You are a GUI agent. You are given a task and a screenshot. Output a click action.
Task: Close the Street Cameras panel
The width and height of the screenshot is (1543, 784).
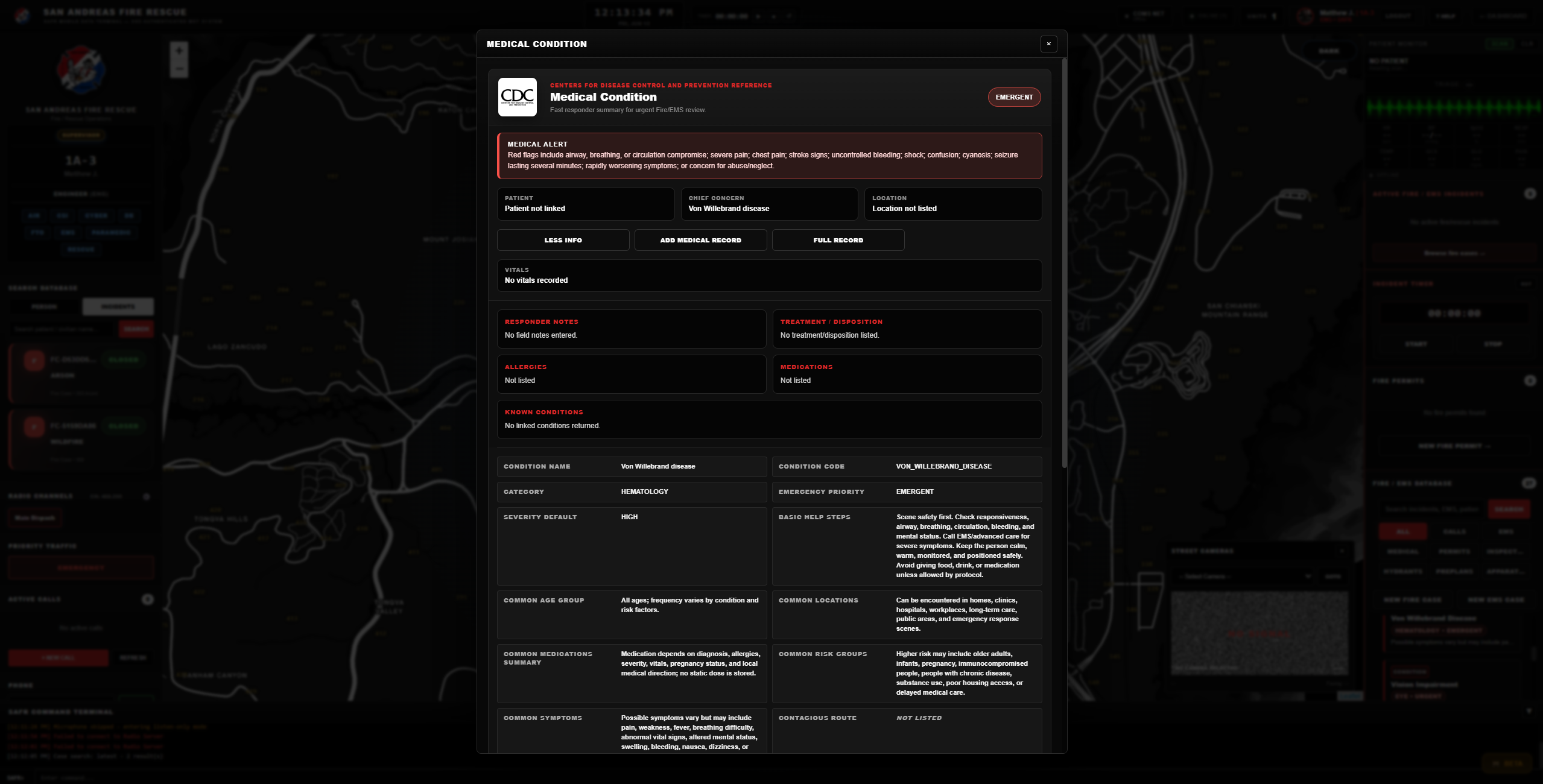click(x=1342, y=551)
